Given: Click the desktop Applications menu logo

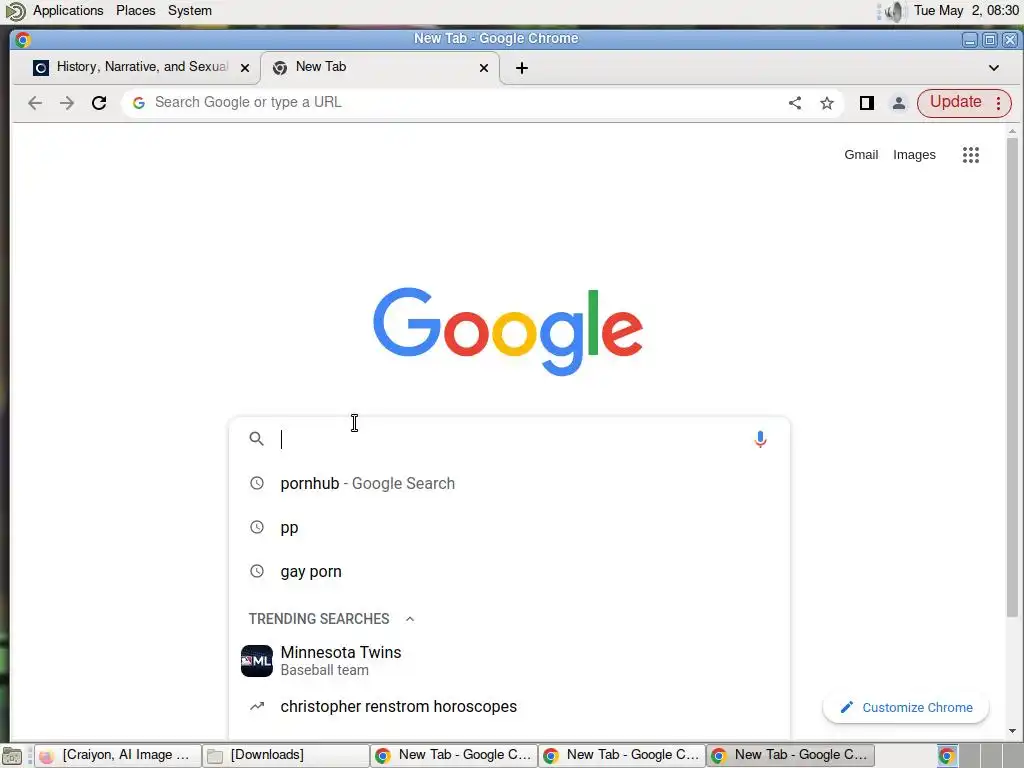Looking at the screenshot, I should point(15,11).
